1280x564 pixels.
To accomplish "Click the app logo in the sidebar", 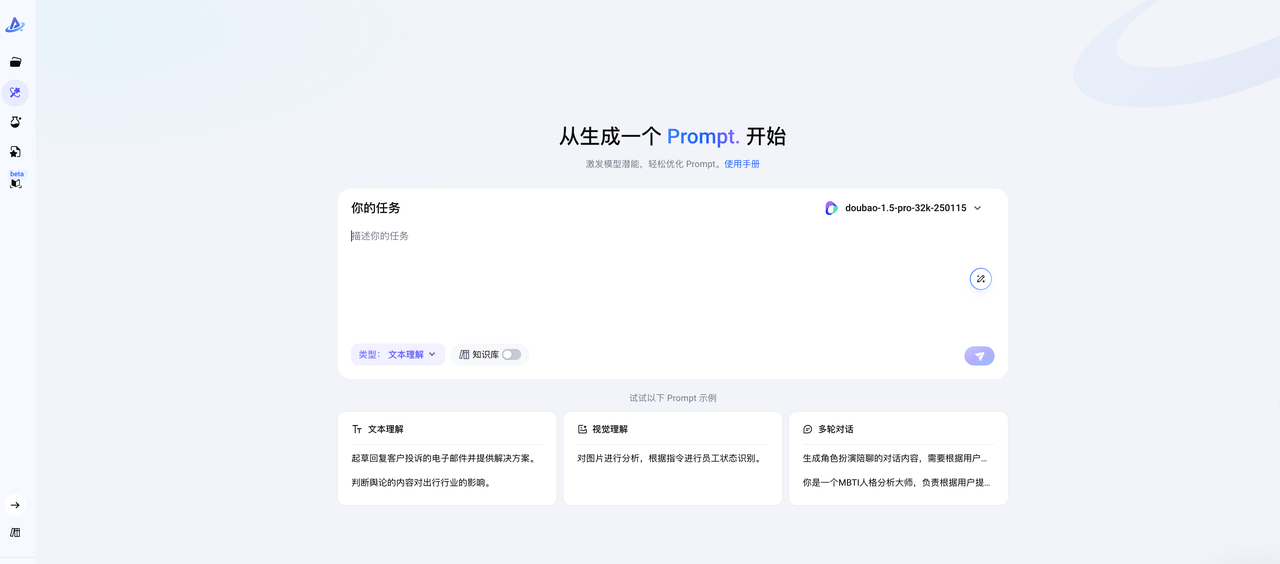I will click(15, 25).
